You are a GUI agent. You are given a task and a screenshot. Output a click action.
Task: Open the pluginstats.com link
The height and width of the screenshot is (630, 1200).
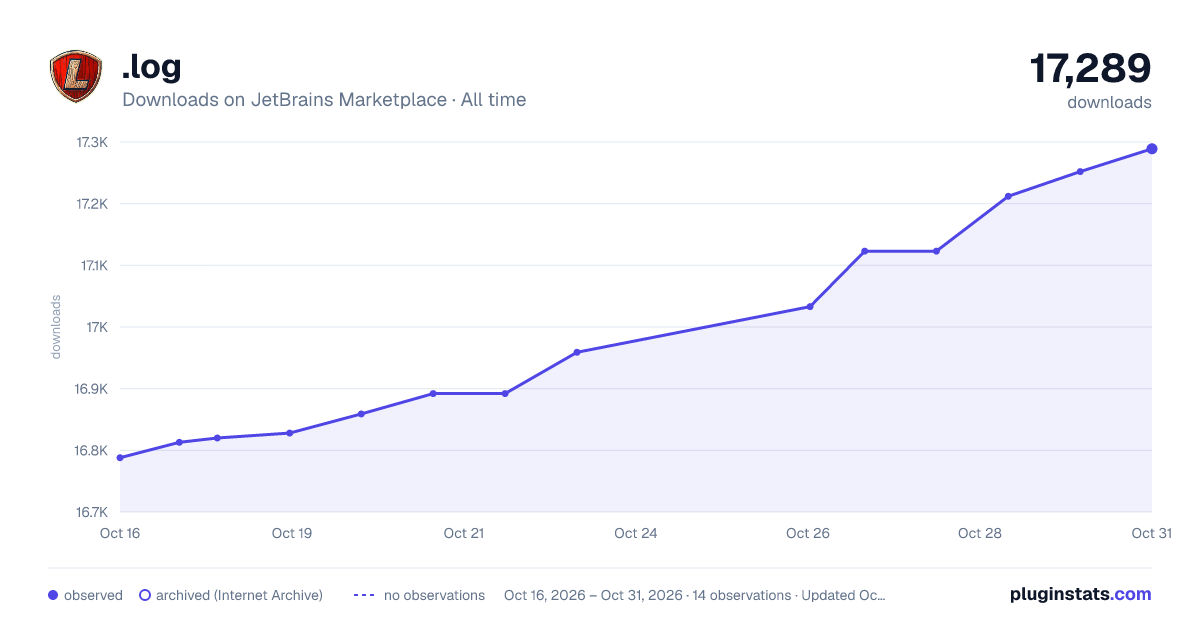pyautogui.click(x=1080, y=594)
